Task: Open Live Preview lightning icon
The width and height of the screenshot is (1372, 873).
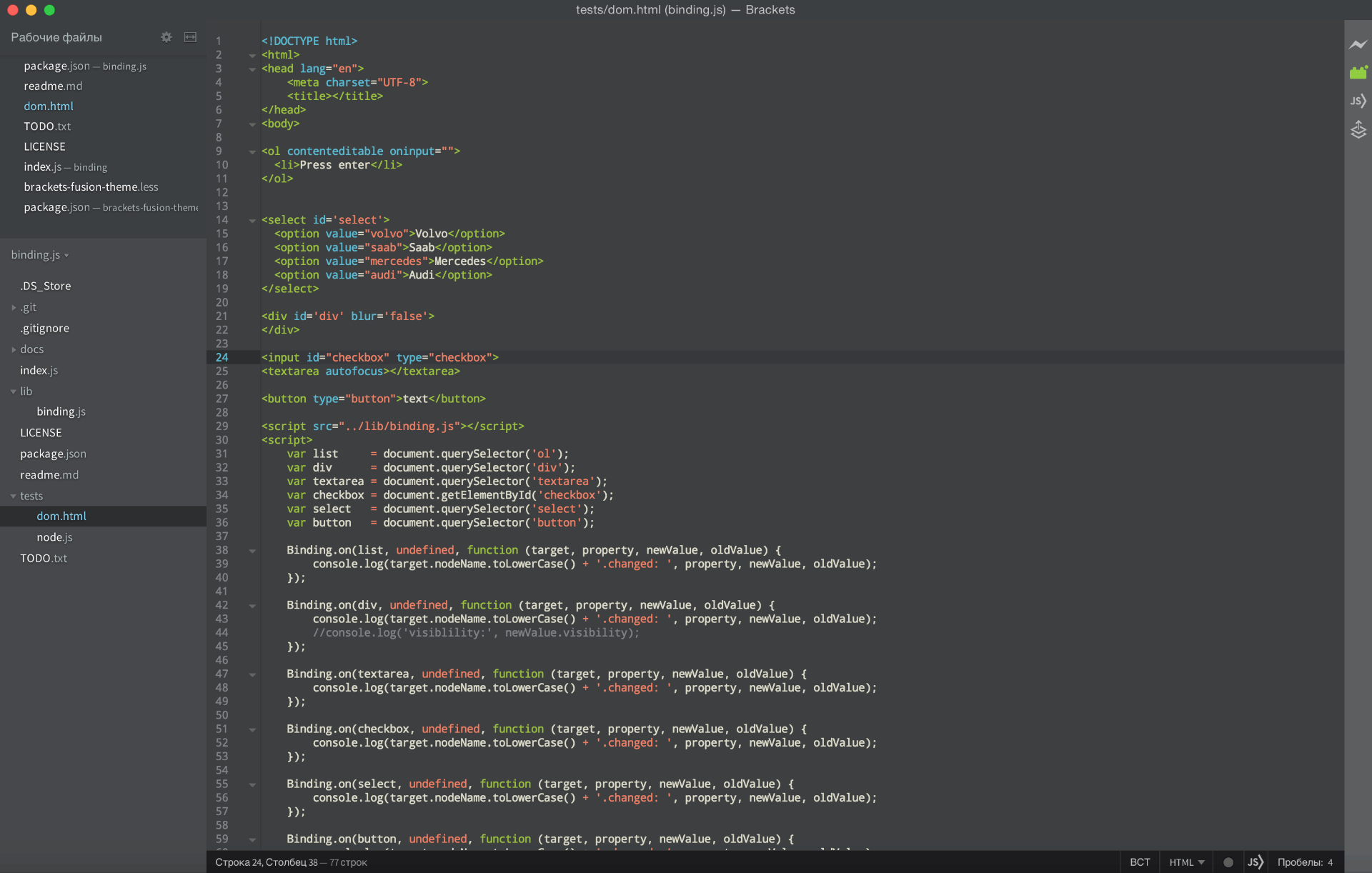Action: point(1358,44)
